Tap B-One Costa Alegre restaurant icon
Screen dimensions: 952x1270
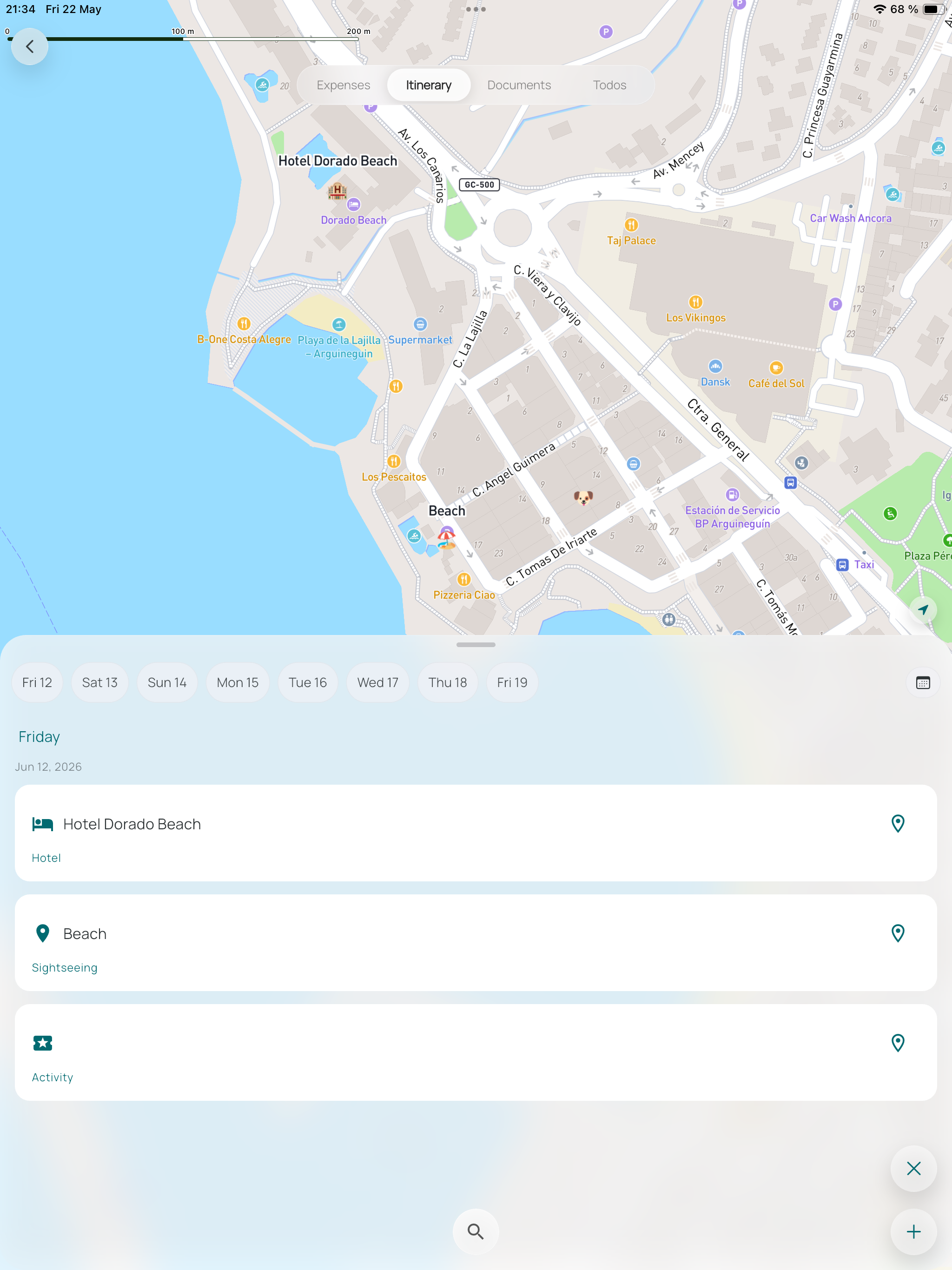[x=244, y=324]
